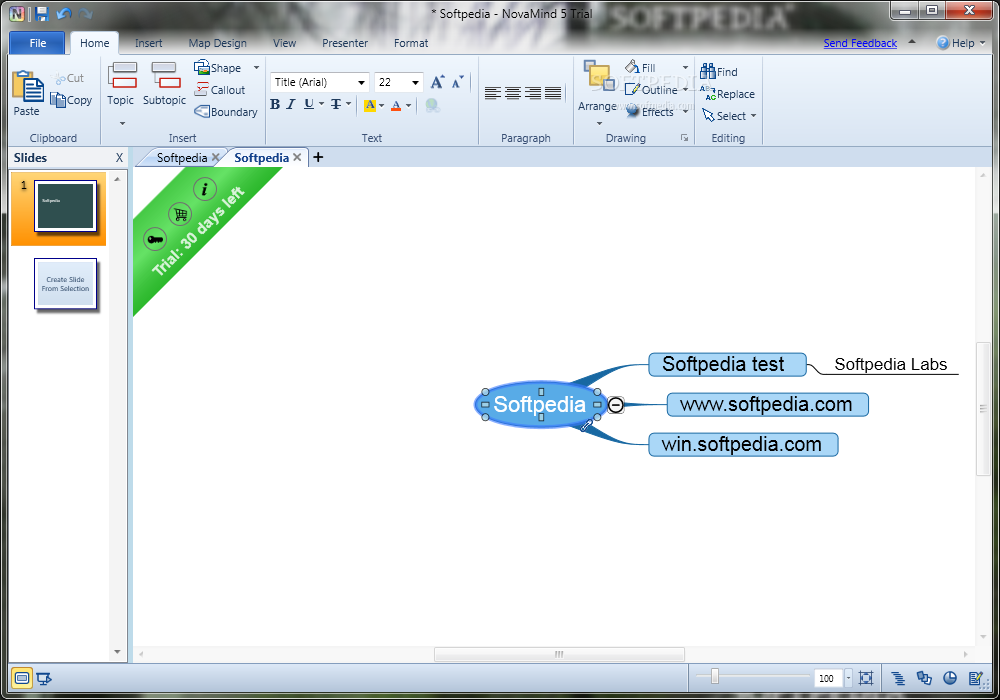Open the highlight color dropdown arrow
The image size is (1000, 700).
[381, 105]
